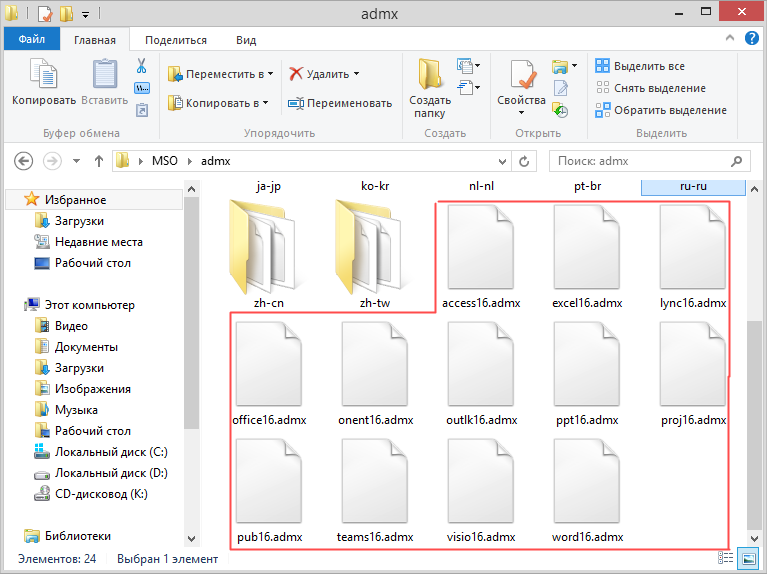This screenshot has width=767, height=574.
Task: Click the copy path icon in clipboard group
Action: coord(142,88)
